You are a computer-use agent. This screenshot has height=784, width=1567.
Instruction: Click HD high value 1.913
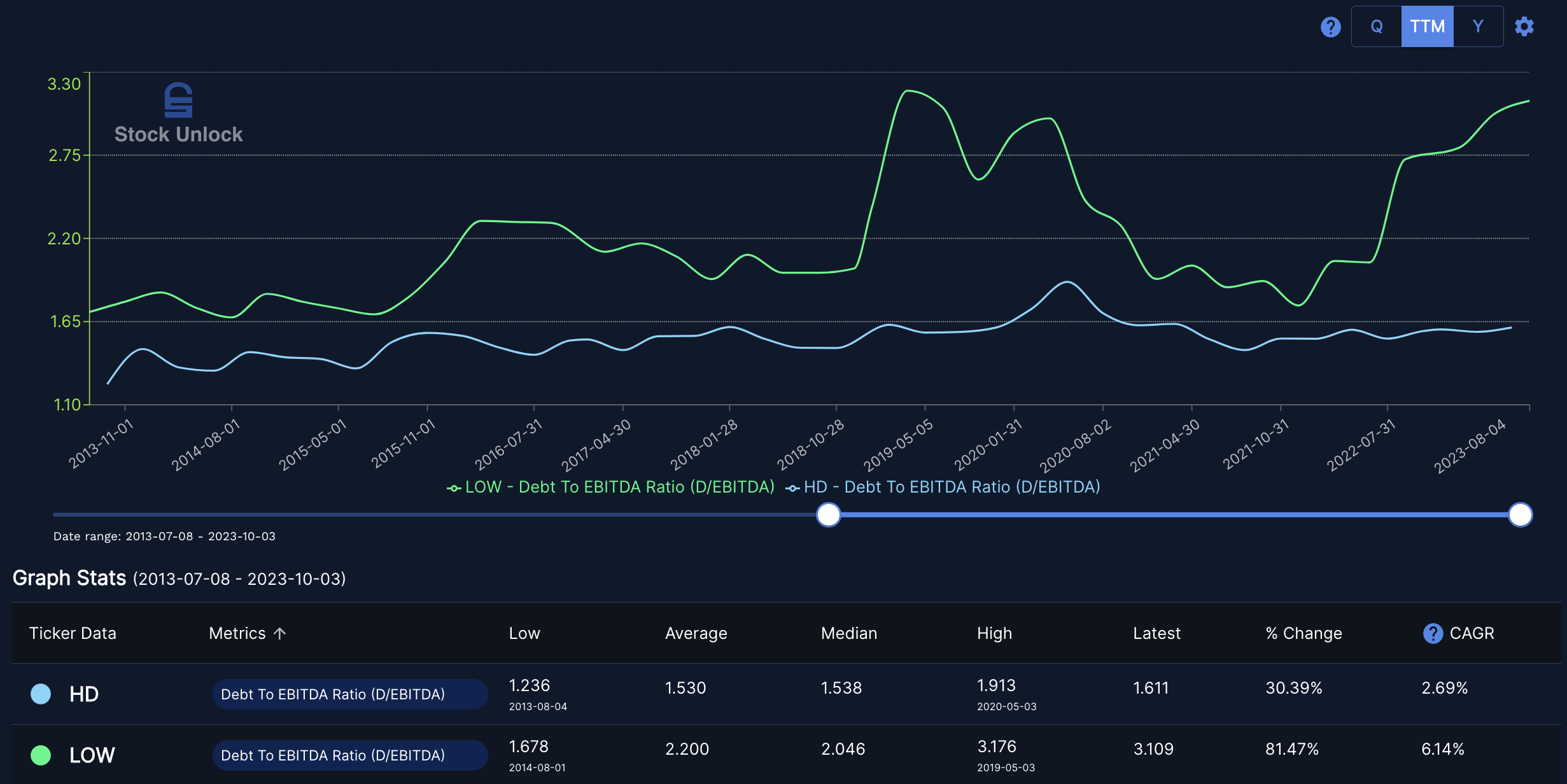pos(997,685)
